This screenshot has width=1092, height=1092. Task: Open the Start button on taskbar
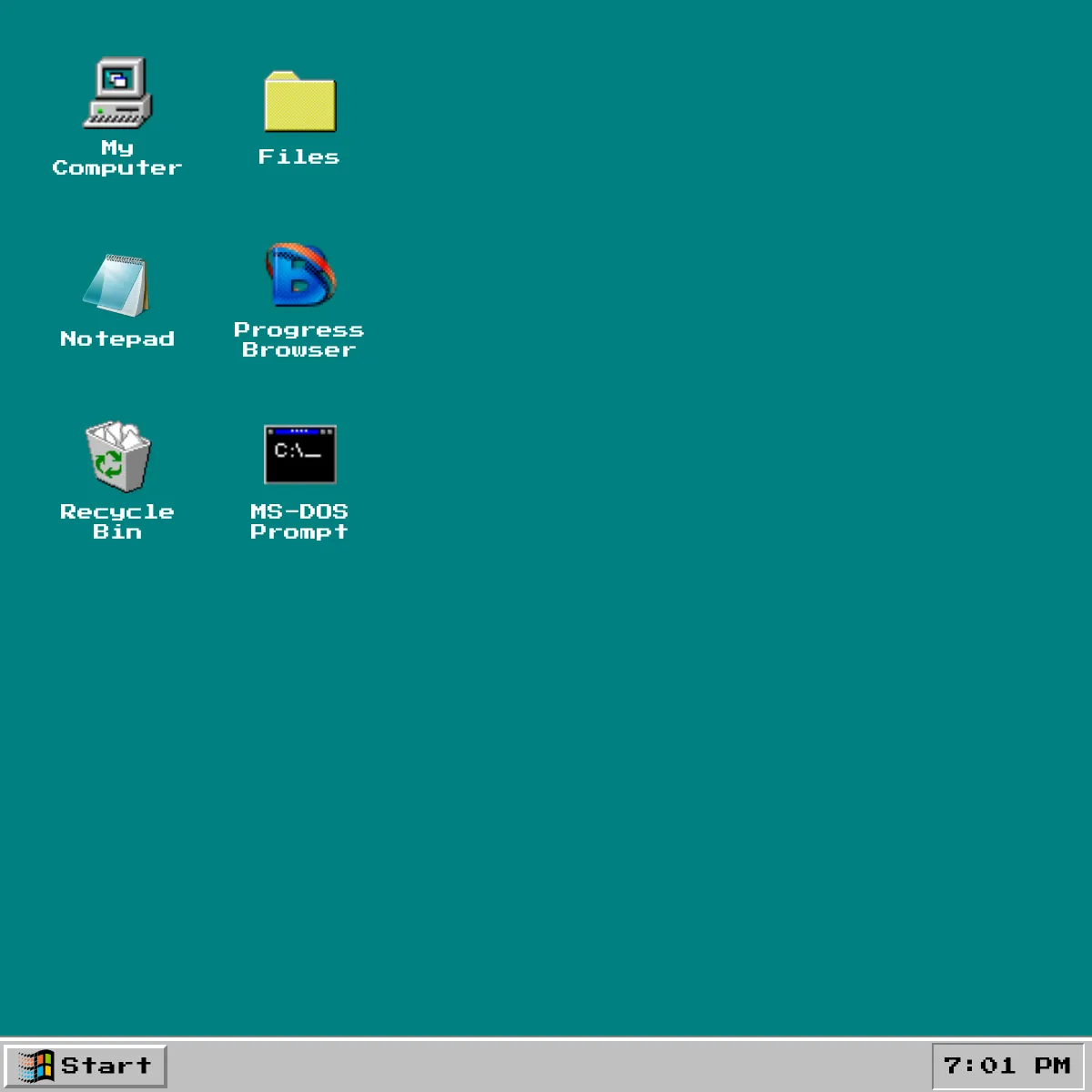pos(86,1066)
